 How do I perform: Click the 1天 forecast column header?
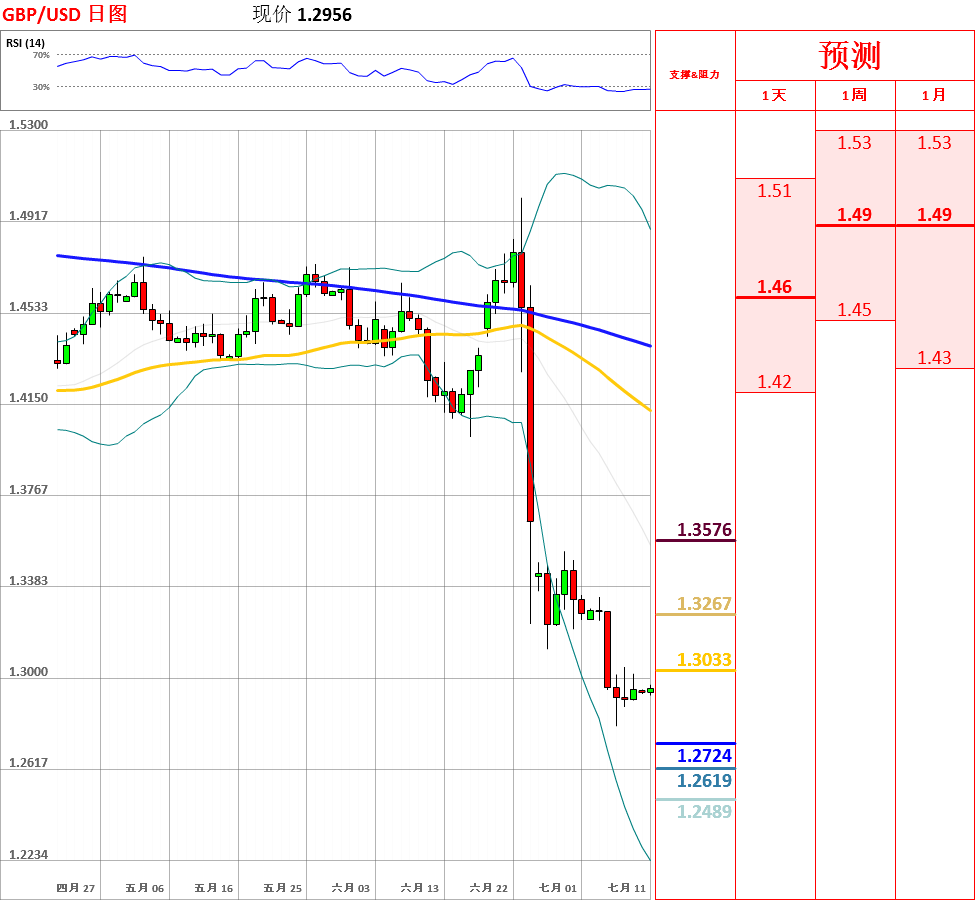pyautogui.click(x=775, y=95)
